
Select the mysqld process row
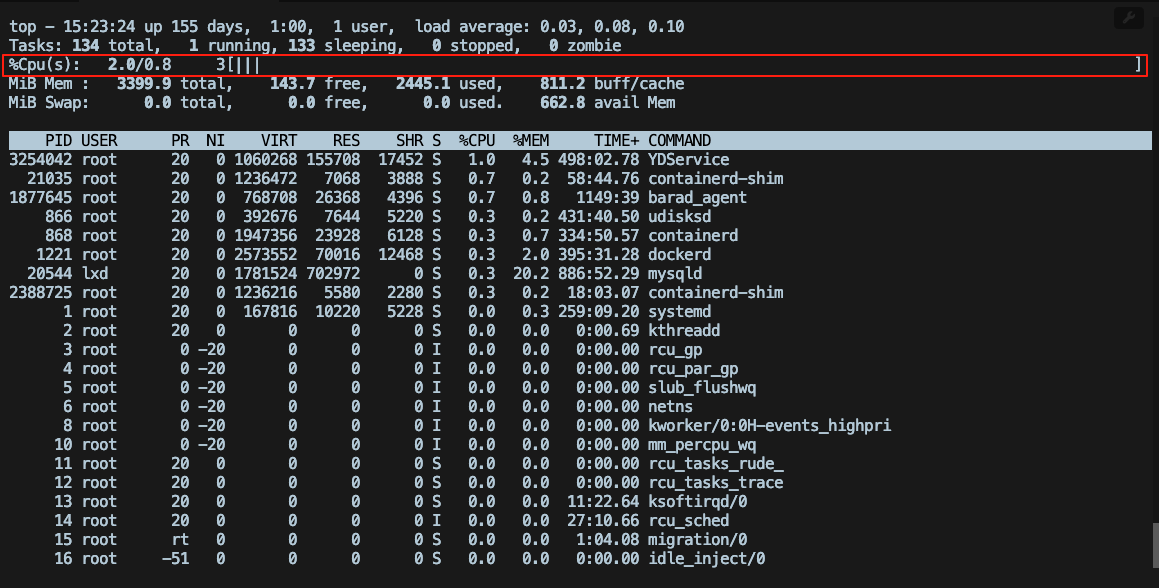(x=400, y=273)
